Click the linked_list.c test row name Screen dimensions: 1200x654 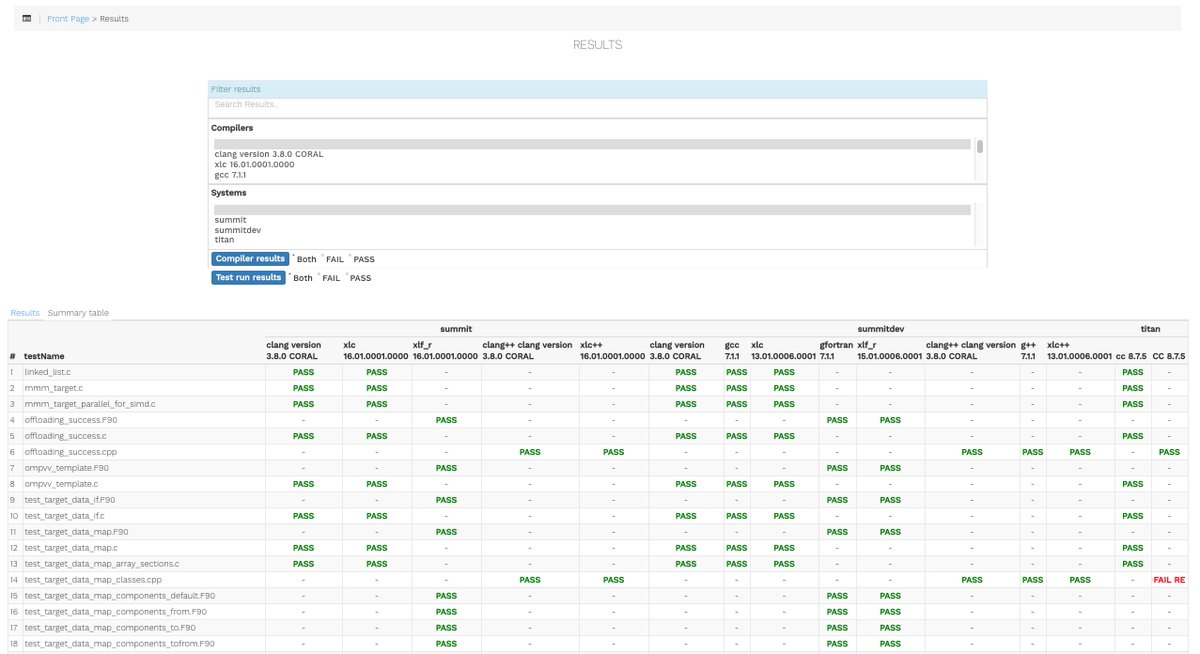[47, 372]
